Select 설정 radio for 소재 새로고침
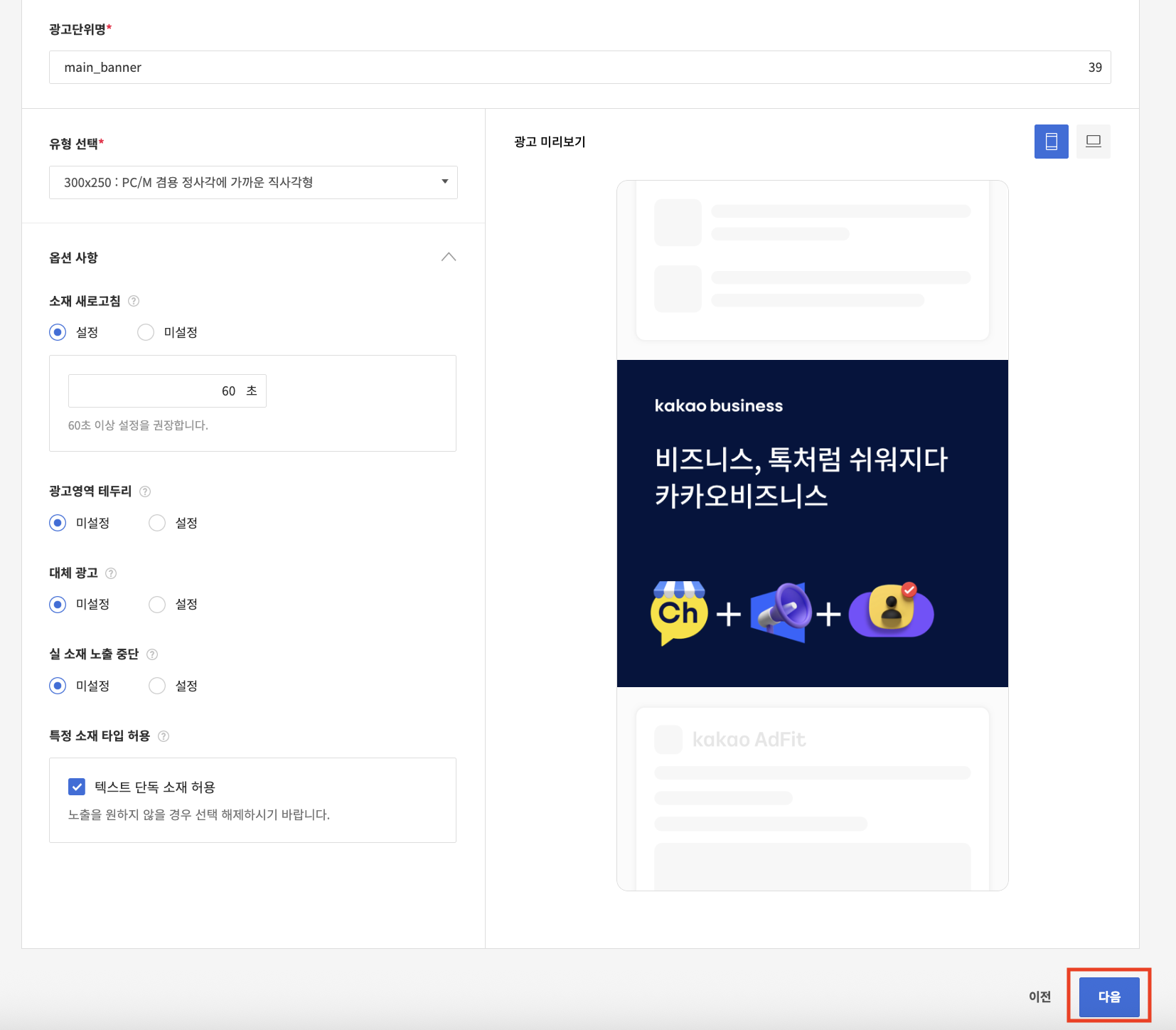The image size is (1176, 1030). 58,332
